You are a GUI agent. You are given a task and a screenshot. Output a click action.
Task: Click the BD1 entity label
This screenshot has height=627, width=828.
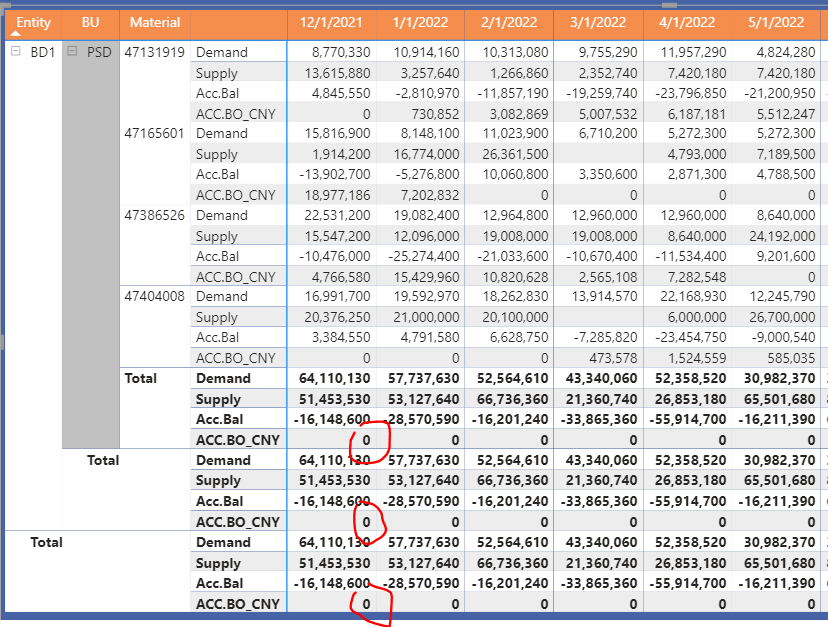pos(43,52)
